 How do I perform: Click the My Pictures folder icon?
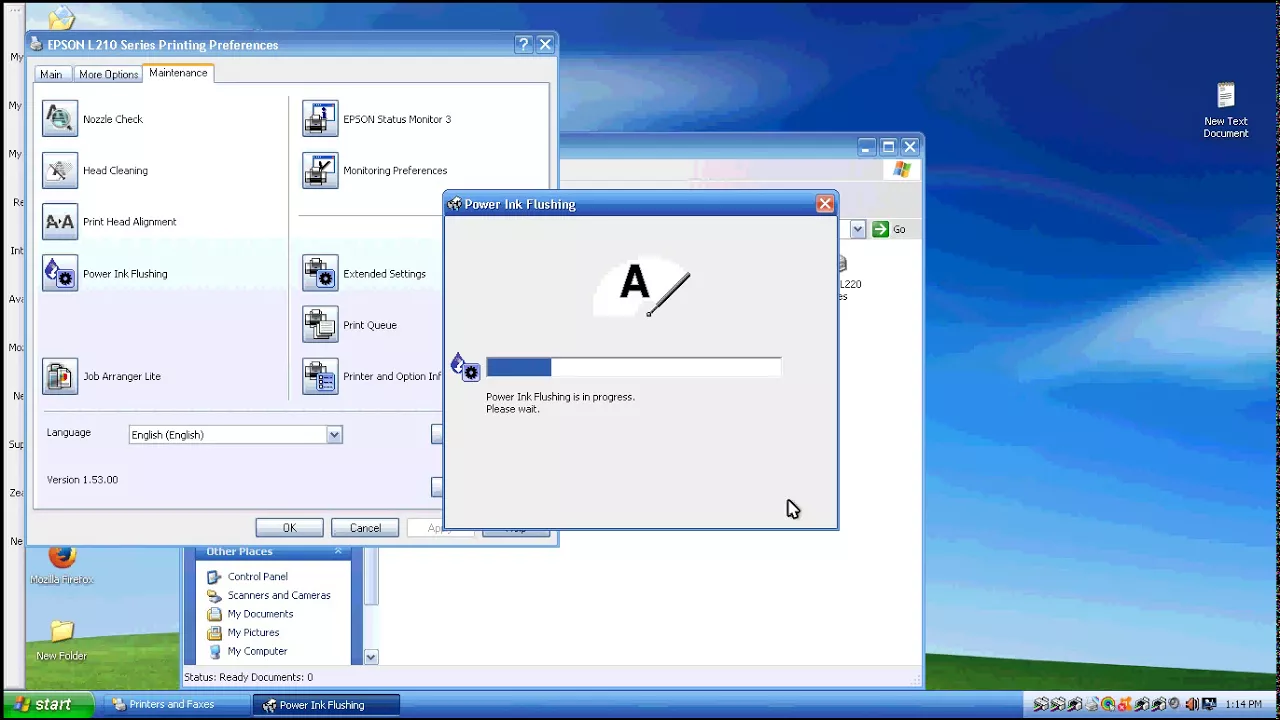pyautogui.click(x=214, y=633)
